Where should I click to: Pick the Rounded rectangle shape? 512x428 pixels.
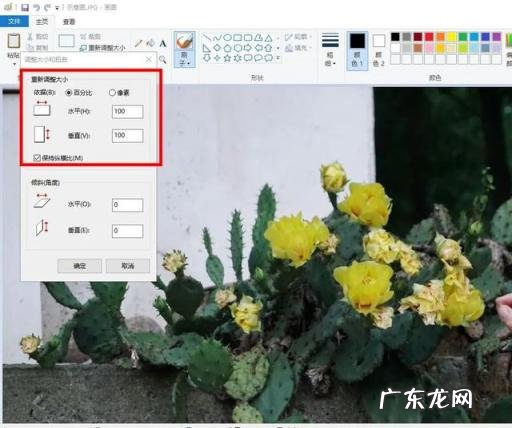click(248, 37)
